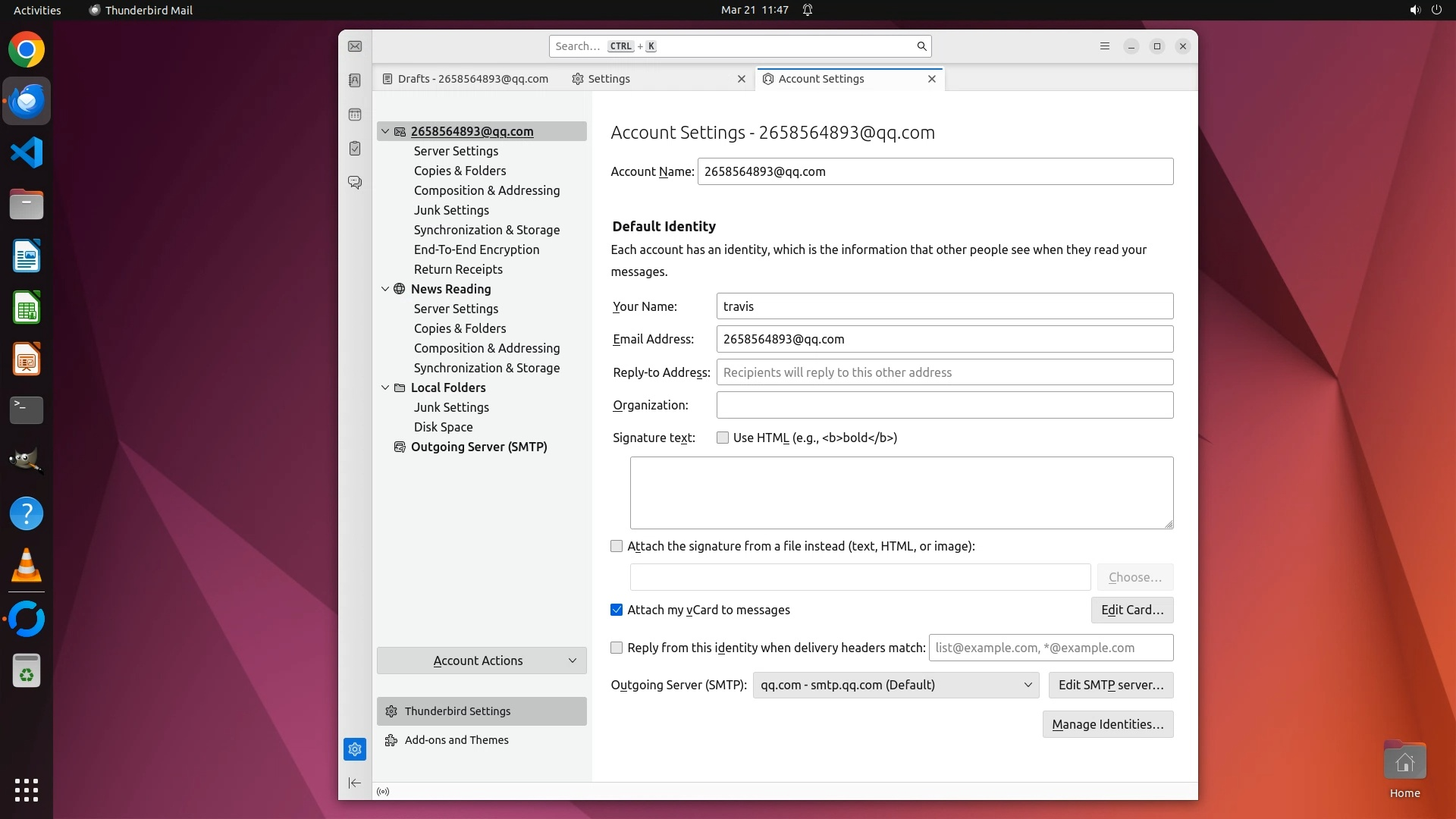Check Attach the signature from a file
Screen dimensions: 1456x819
[x=617, y=546]
